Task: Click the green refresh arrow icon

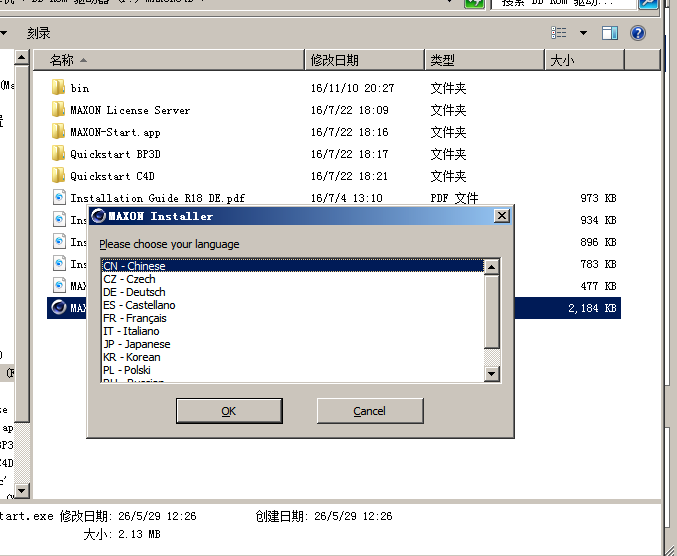Action: tap(474, 3)
